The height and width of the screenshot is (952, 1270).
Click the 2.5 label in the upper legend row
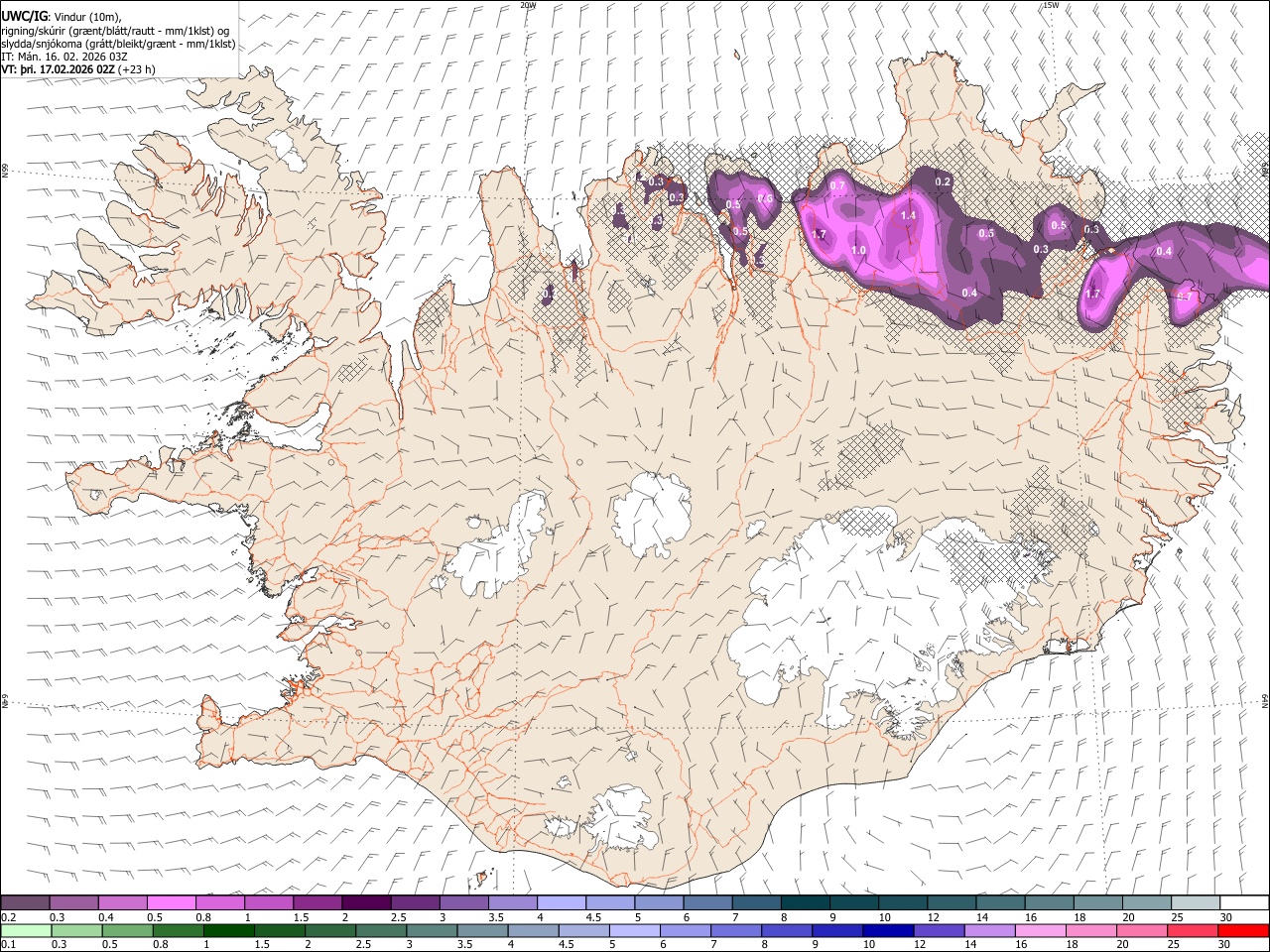(x=398, y=917)
